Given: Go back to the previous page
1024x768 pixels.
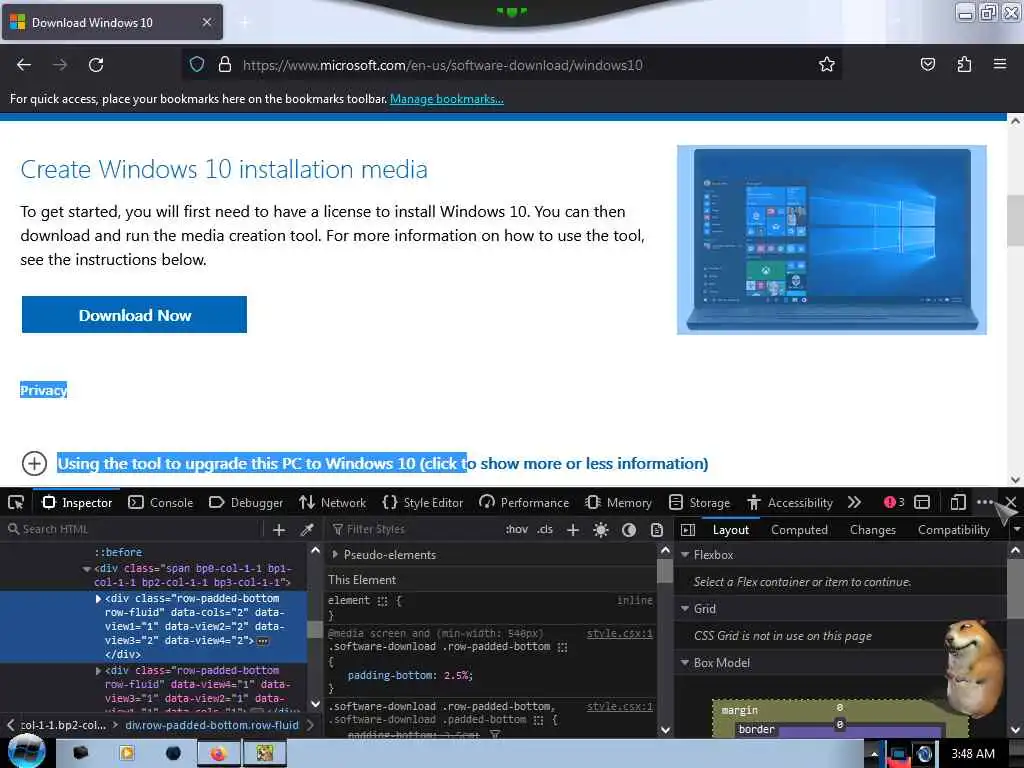Looking at the screenshot, I should 24,65.
